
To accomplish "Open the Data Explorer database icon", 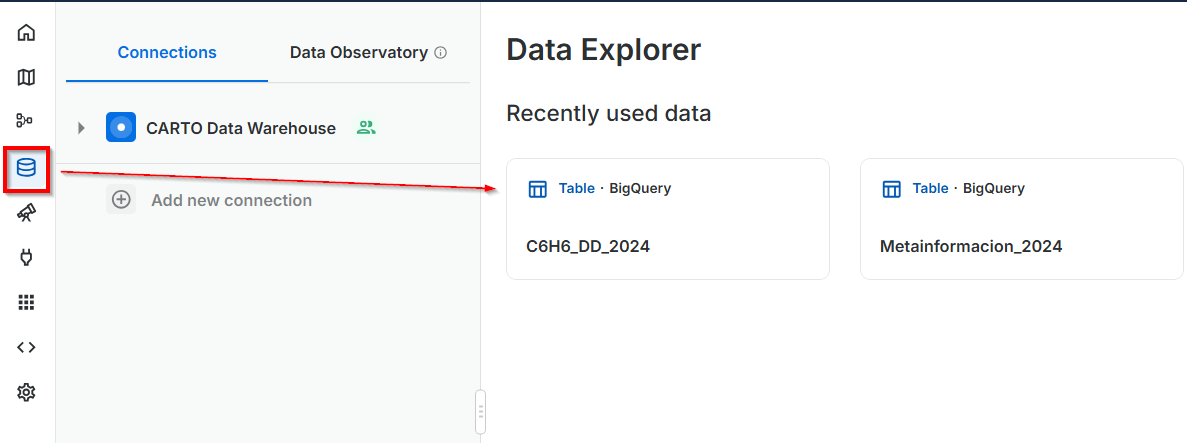I will (27, 168).
